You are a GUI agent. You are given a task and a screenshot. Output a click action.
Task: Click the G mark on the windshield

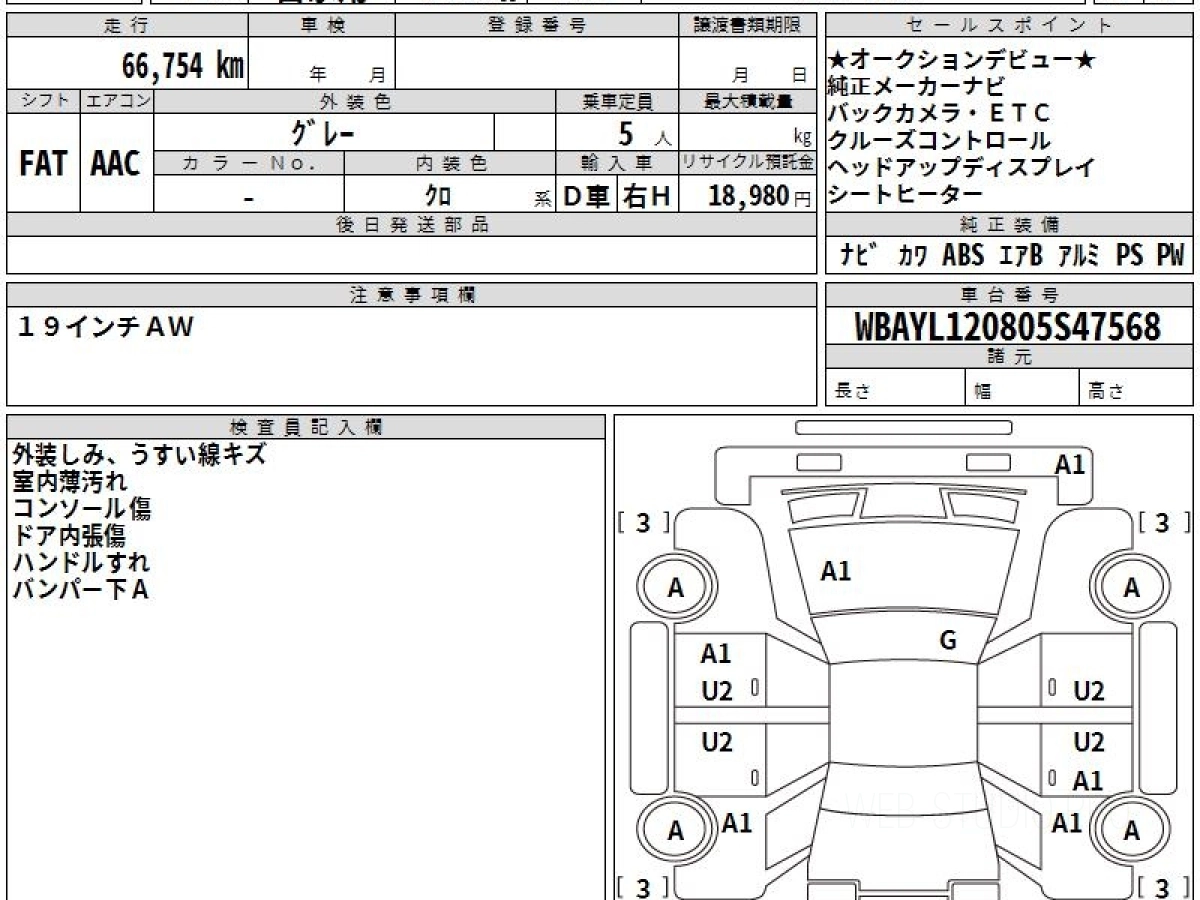[x=949, y=640]
